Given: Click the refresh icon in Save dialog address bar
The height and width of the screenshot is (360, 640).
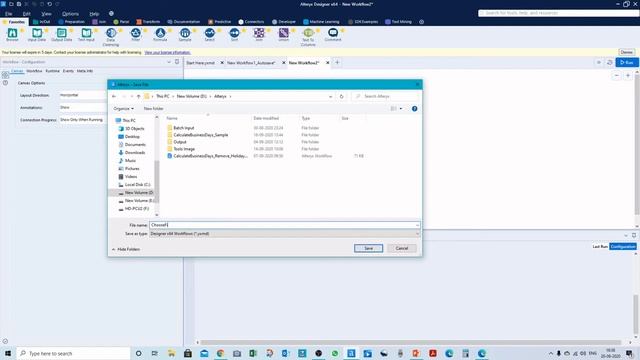Looking at the screenshot, I should coord(342,96).
